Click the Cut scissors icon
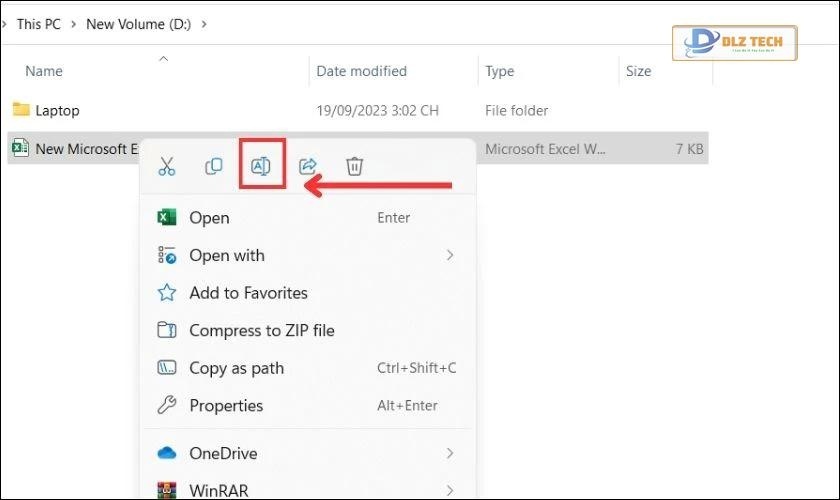This screenshot has height=500, width=840. [x=167, y=167]
